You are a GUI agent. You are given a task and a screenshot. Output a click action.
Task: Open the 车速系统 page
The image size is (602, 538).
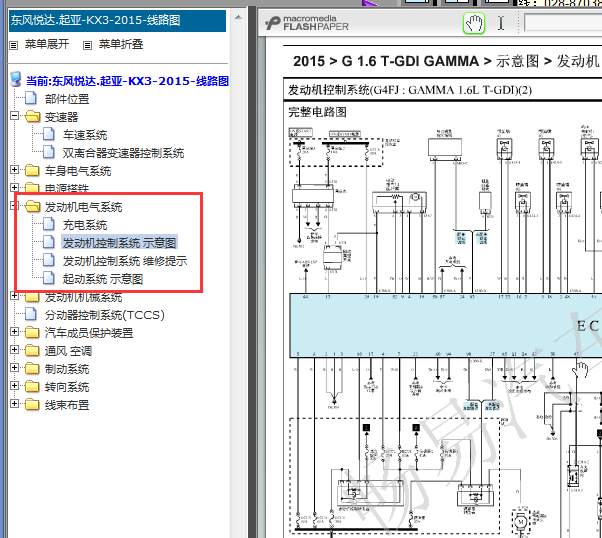85,135
